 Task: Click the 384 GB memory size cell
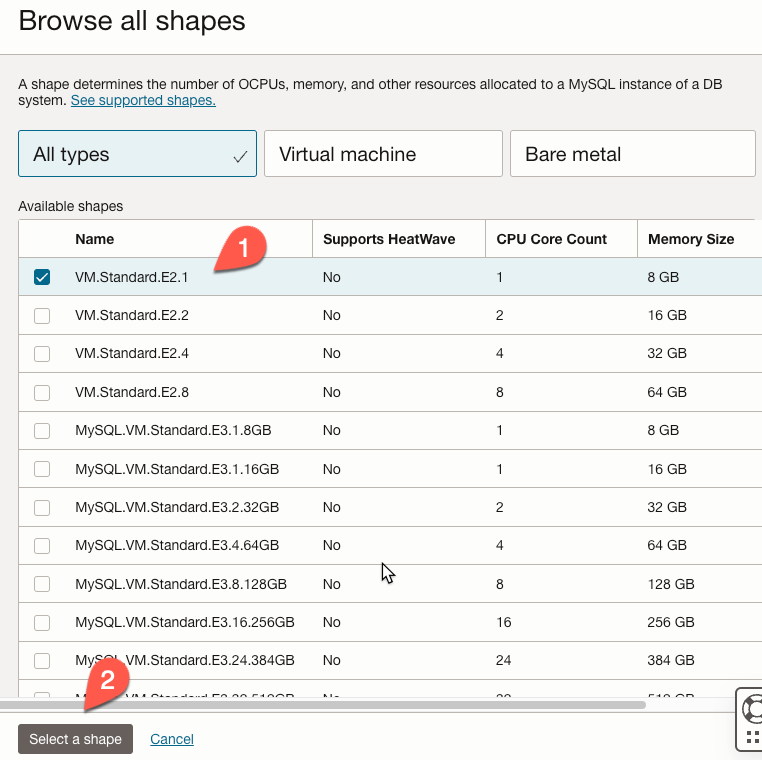click(x=671, y=660)
